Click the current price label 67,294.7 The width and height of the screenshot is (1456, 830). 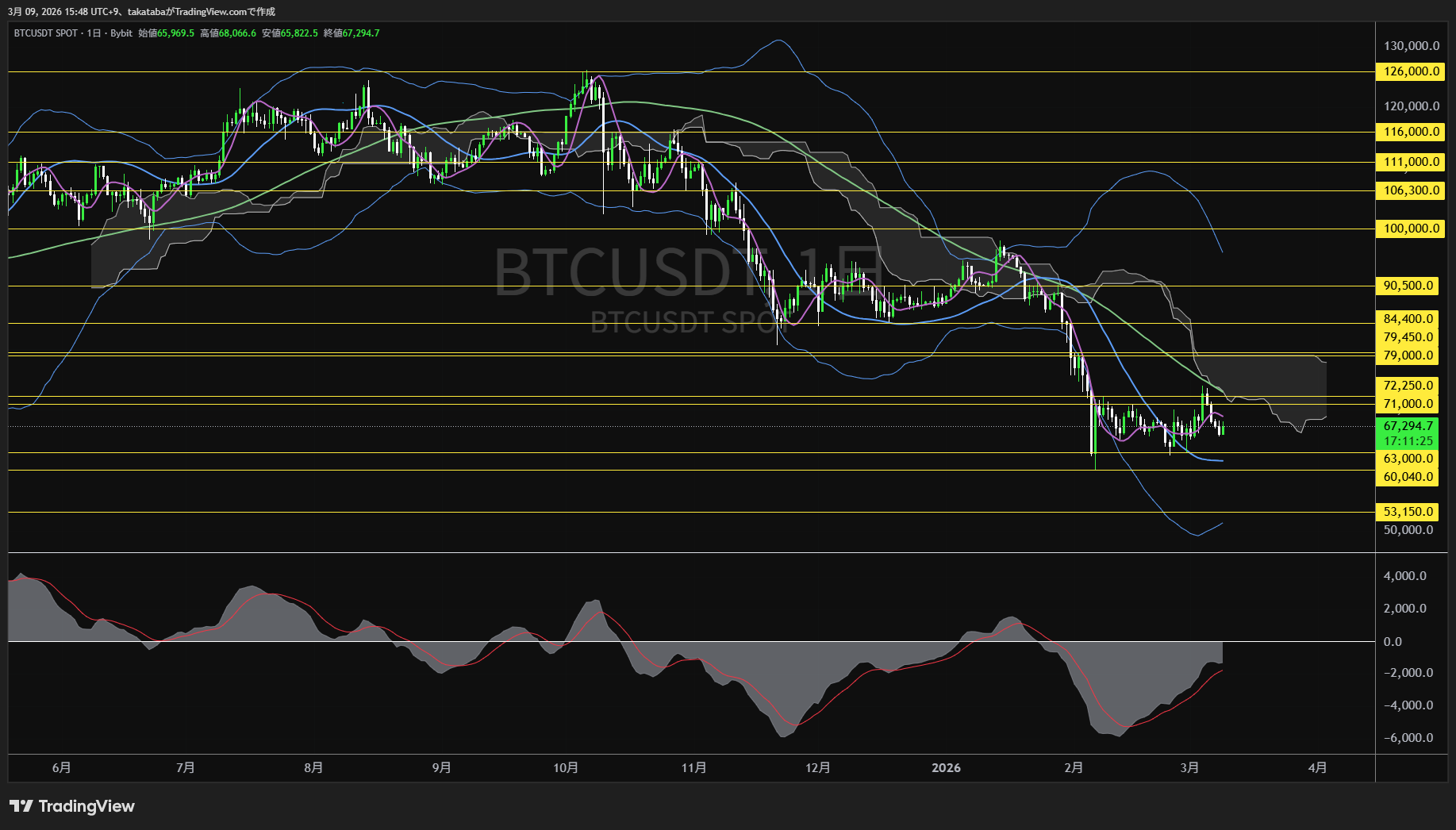tap(1409, 426)
